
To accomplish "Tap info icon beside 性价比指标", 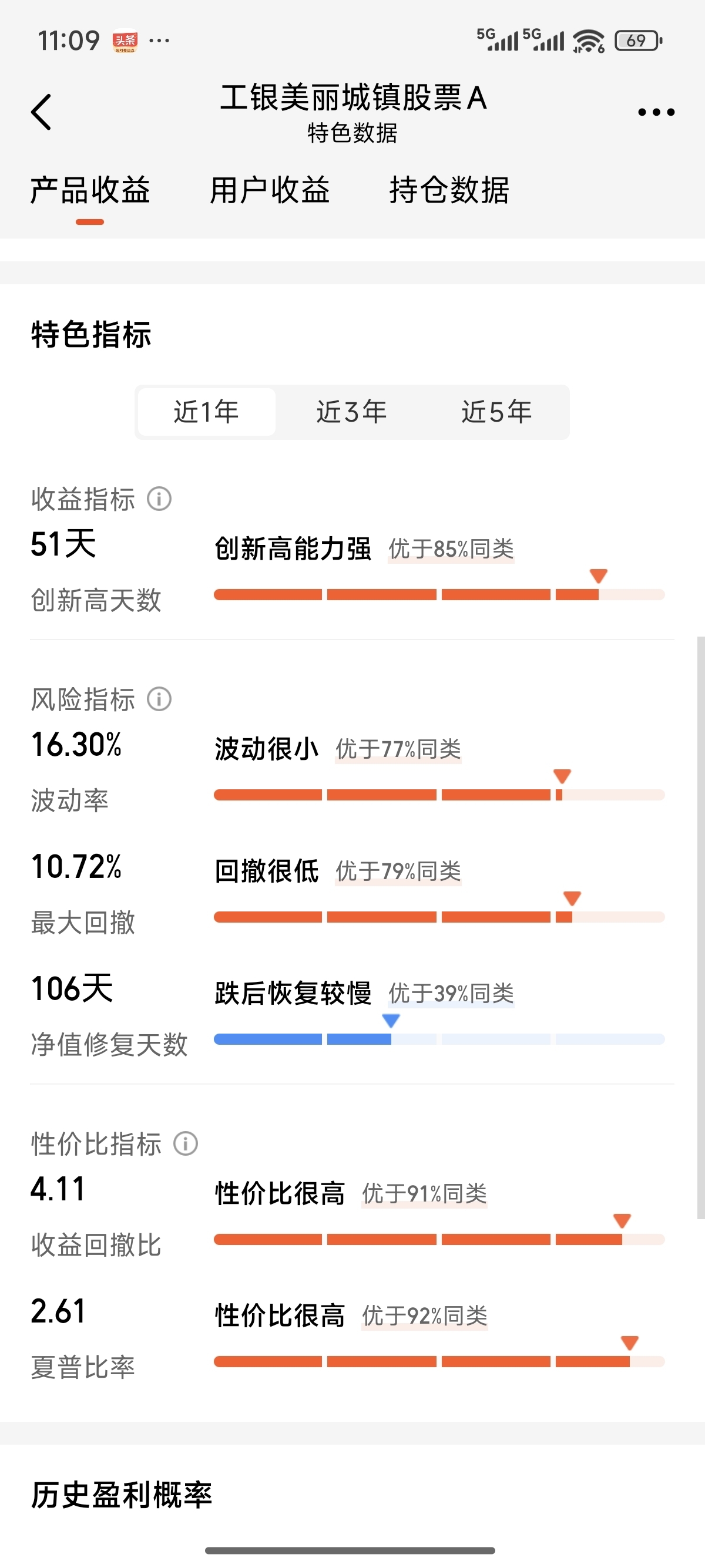I will [186, 1143].
